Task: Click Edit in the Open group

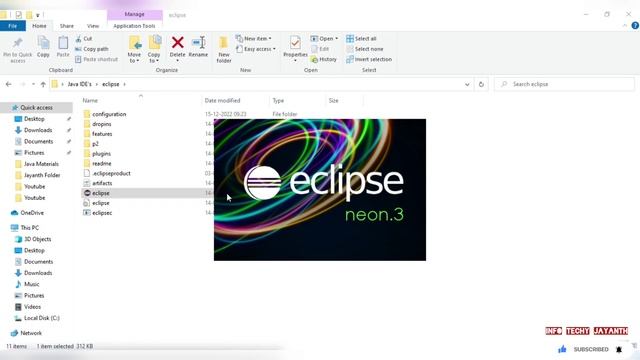Action: point(320,49)
